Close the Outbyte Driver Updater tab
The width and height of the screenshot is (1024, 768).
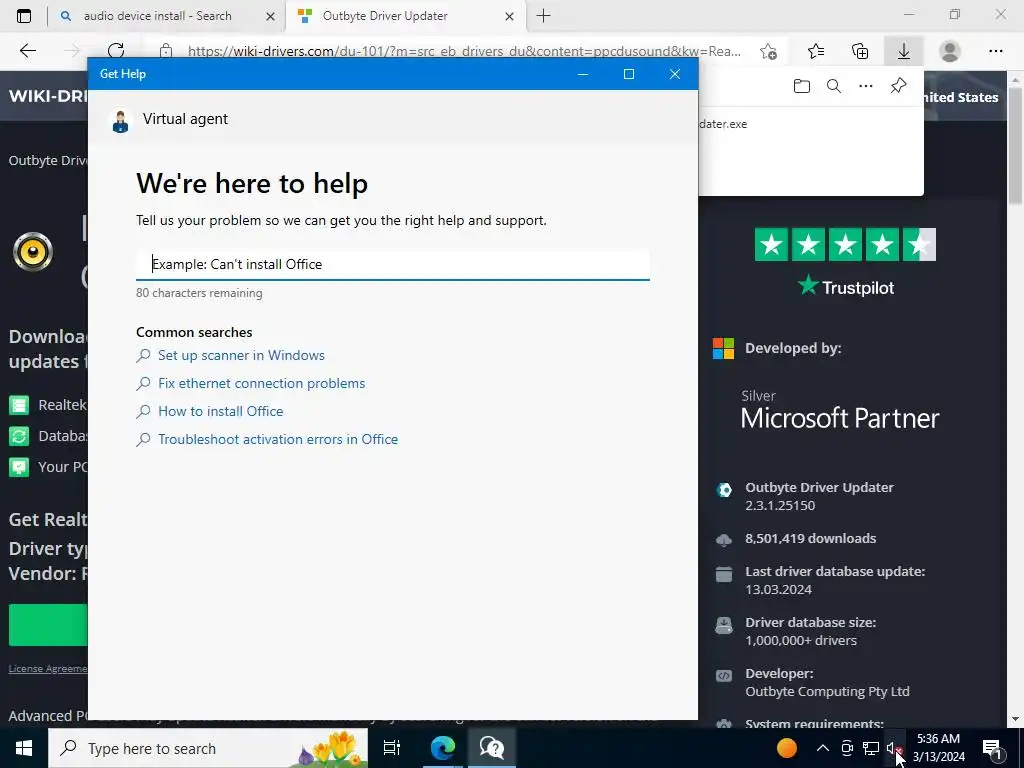pyautogui.click(x=509, y=16)
